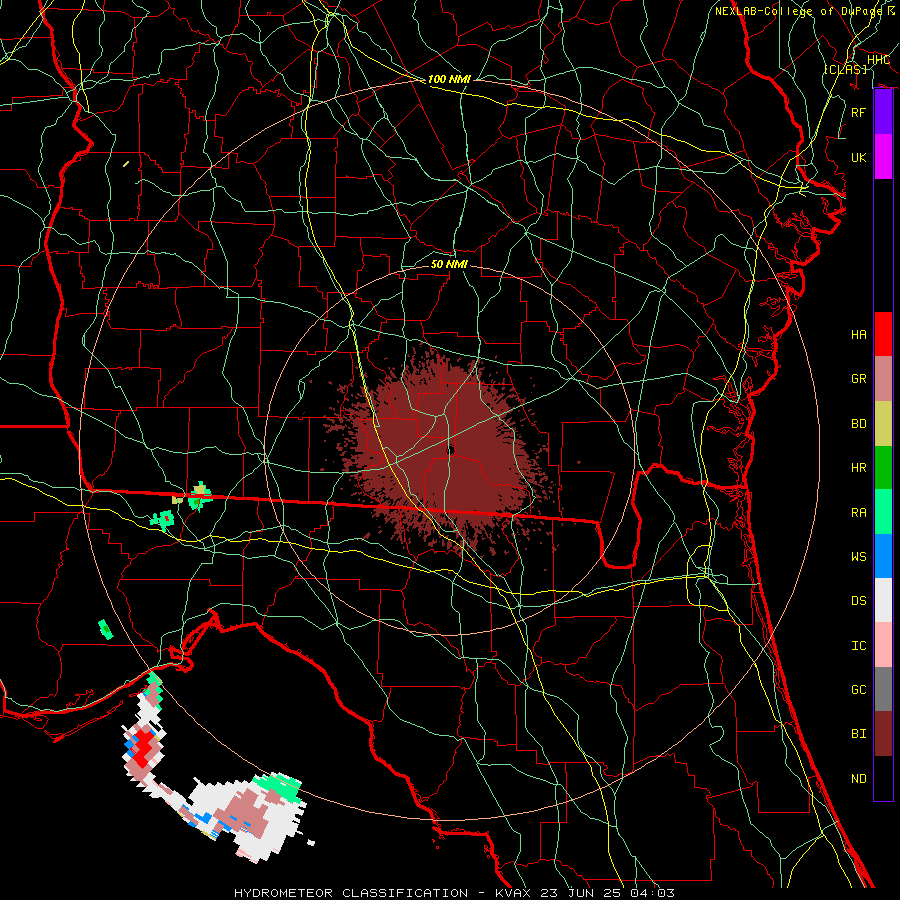This screenshot has width=900, height=900.
Task: Click the RF legend label
Action: pos(859,112)
